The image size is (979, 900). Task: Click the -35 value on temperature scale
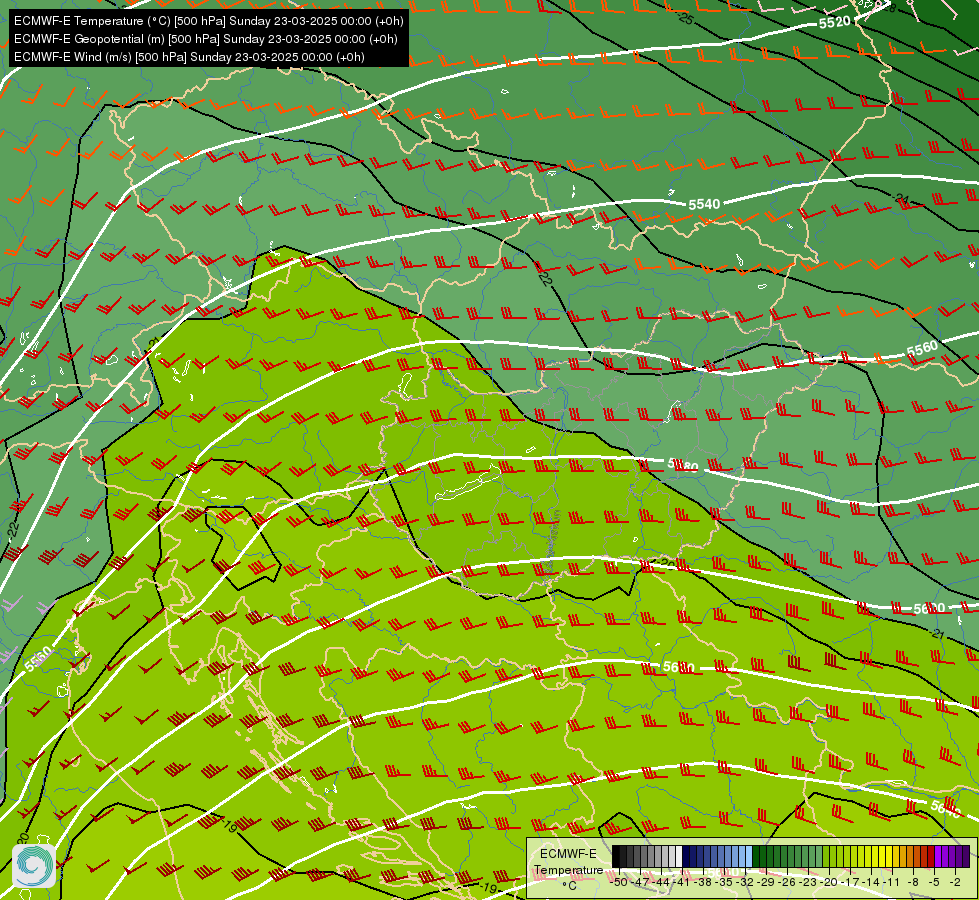(726, 882)
